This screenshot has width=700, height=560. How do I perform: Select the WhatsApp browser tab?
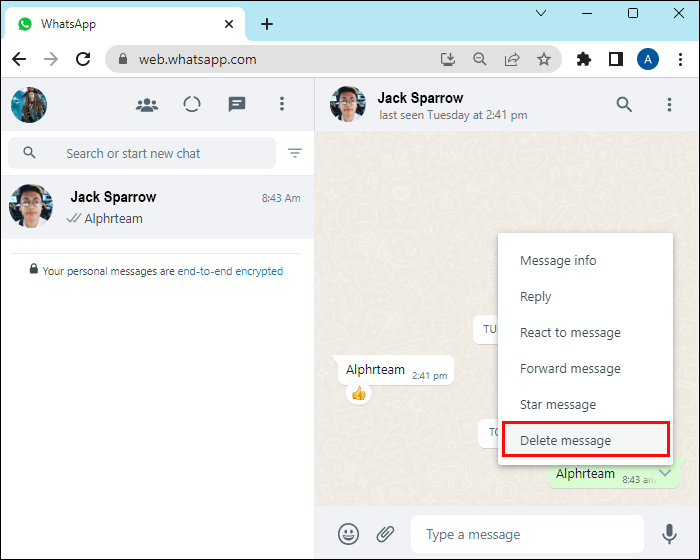125,24
